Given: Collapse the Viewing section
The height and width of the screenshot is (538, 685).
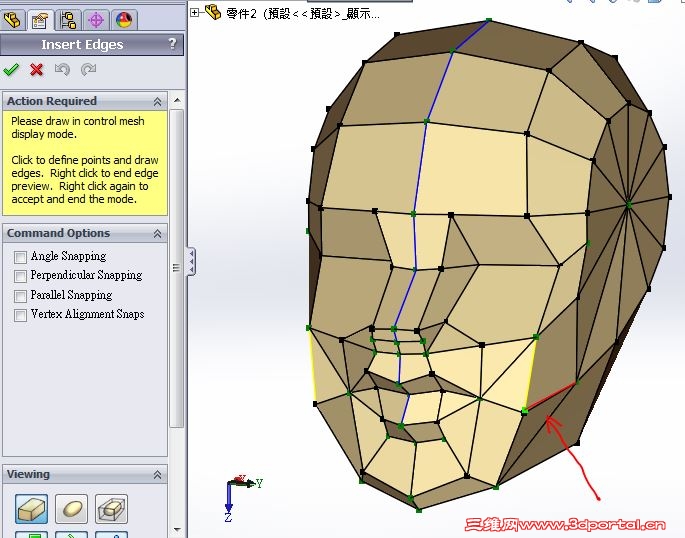Looking at the screenshot, I should (157, 475).
